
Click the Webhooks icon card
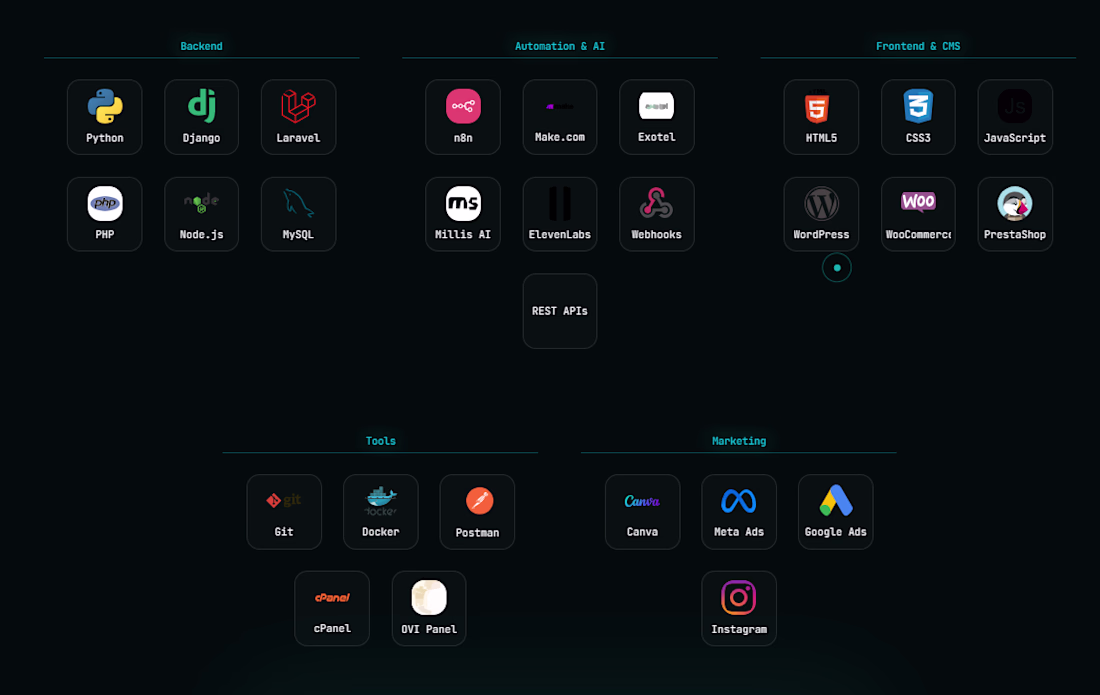pos(657,214)
